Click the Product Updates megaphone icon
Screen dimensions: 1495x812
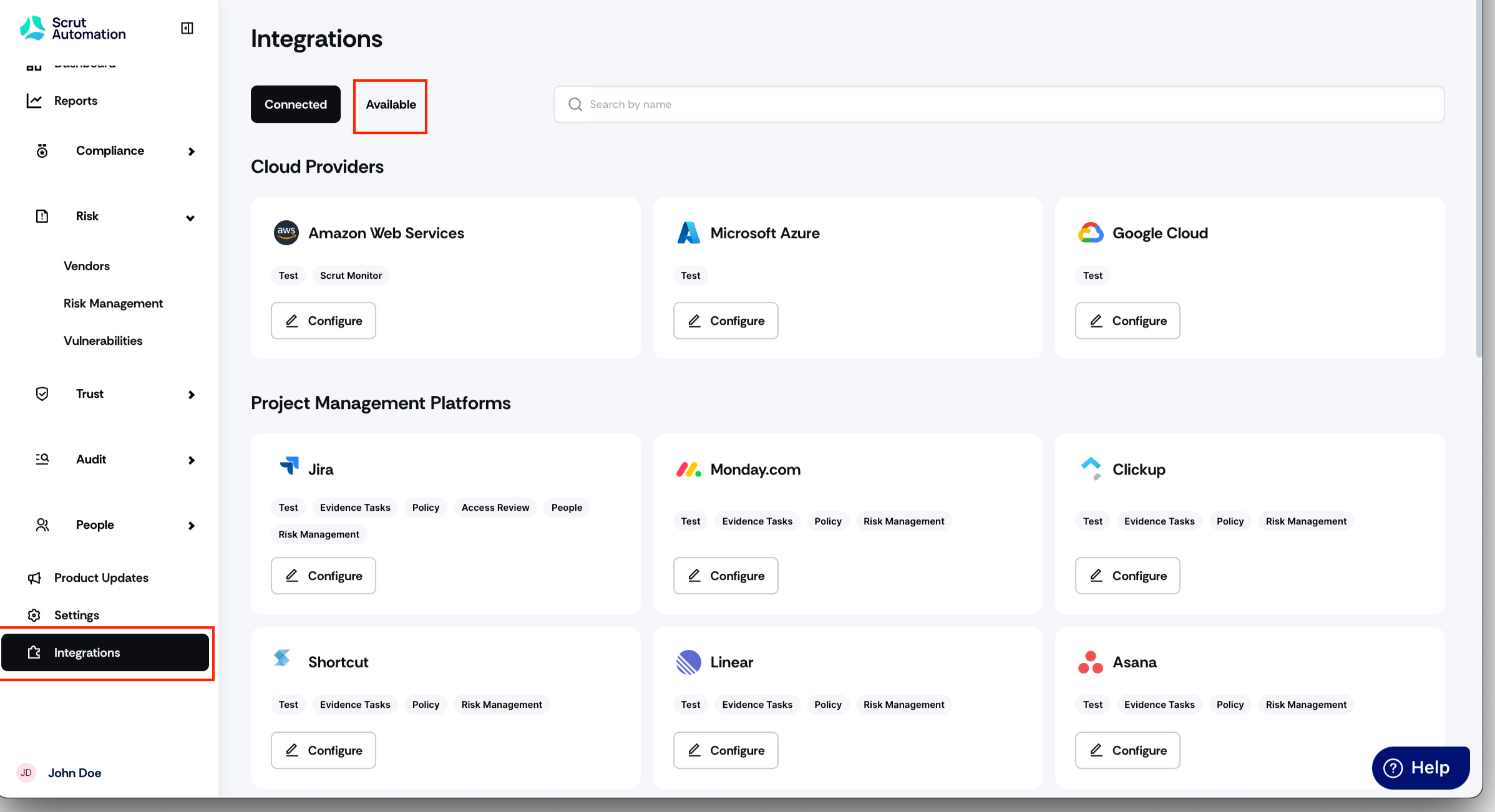pos(34,578)
